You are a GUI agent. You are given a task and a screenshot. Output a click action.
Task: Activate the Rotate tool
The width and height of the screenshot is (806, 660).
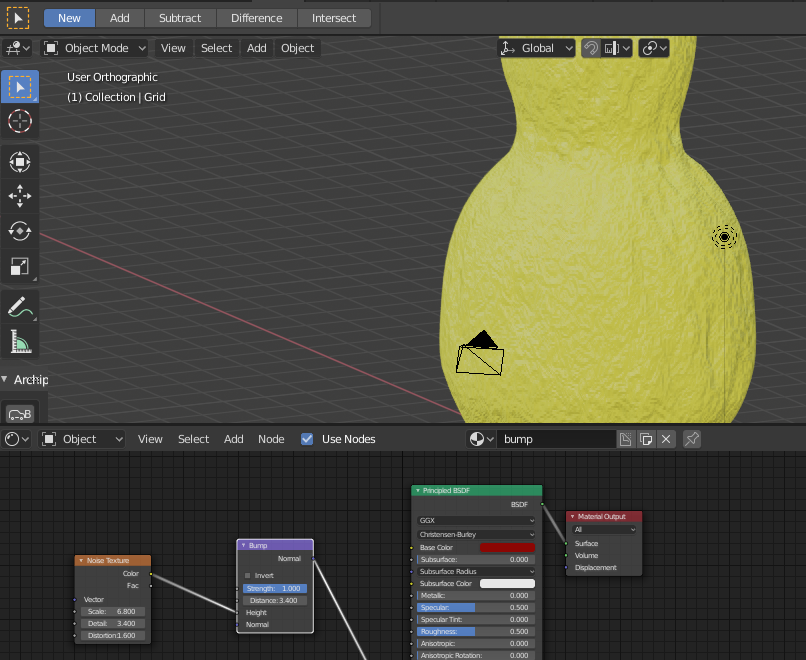coord(20,231)
